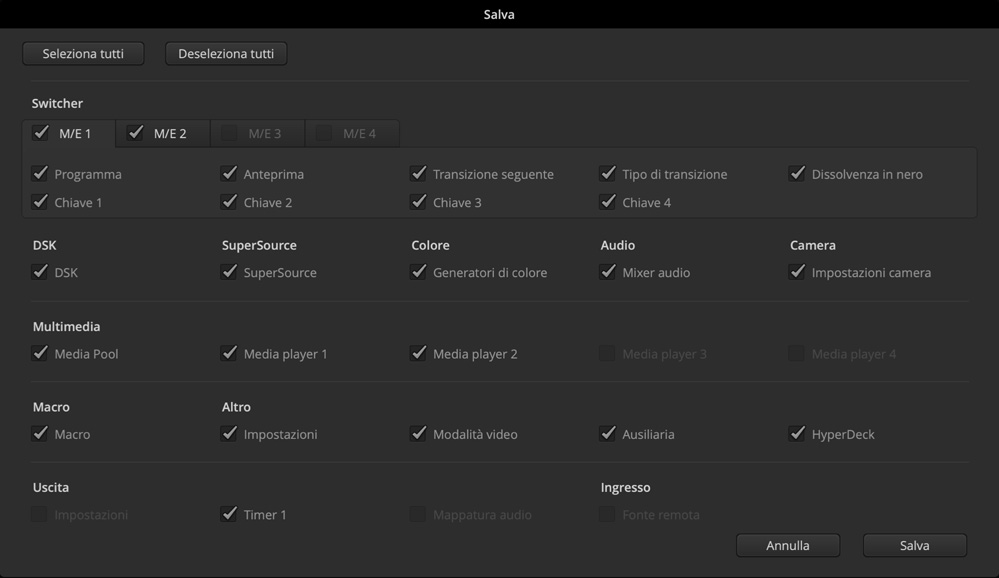The height and width of the screenshot is (578, 999).
Task: Uncheck the Media Pool checkbox
Action: click(x=40, y=353)
